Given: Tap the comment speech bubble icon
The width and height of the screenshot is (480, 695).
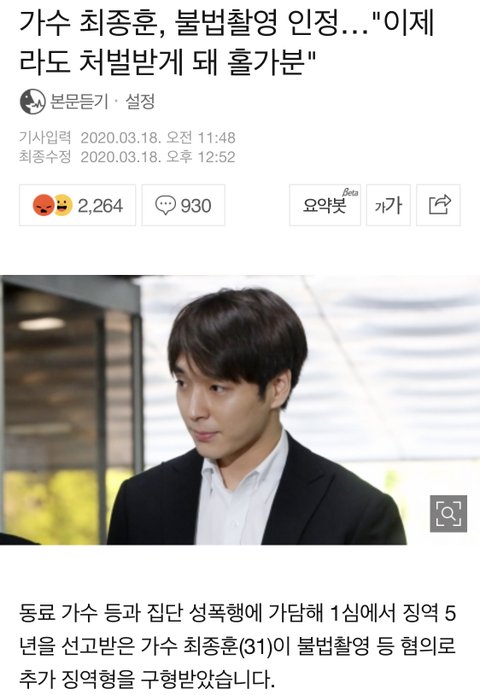Looking at the screenshot, I should pyautogui.click(x=165, y=206).
